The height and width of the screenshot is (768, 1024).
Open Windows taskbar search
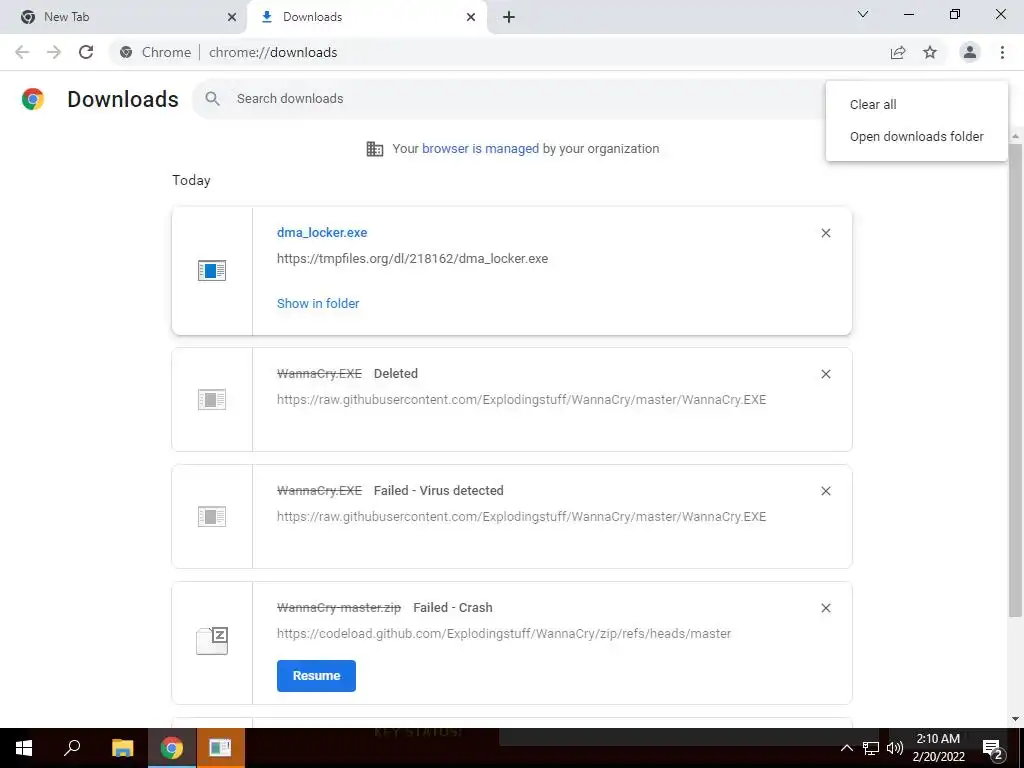pyautogui.click(x=72, y=748)
